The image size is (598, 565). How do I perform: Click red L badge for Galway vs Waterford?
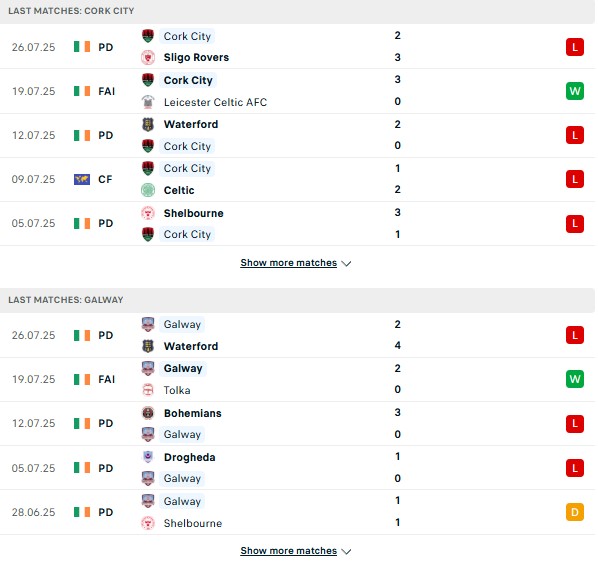[575, 335]
